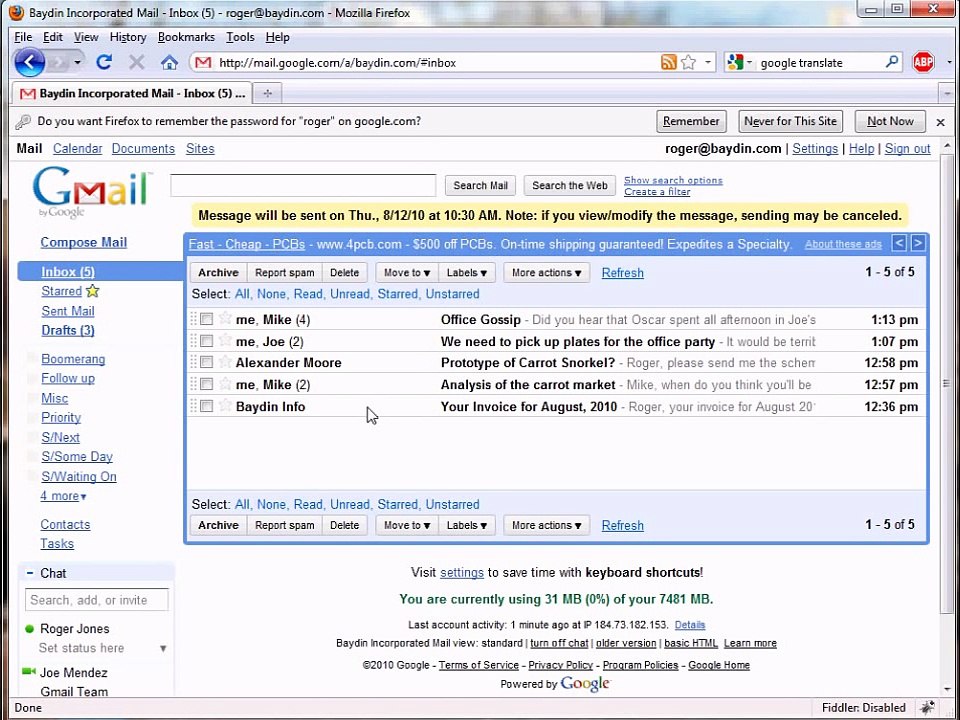Click the password key icon in notification bar
960x720 pixels.
tap(23, 121)
